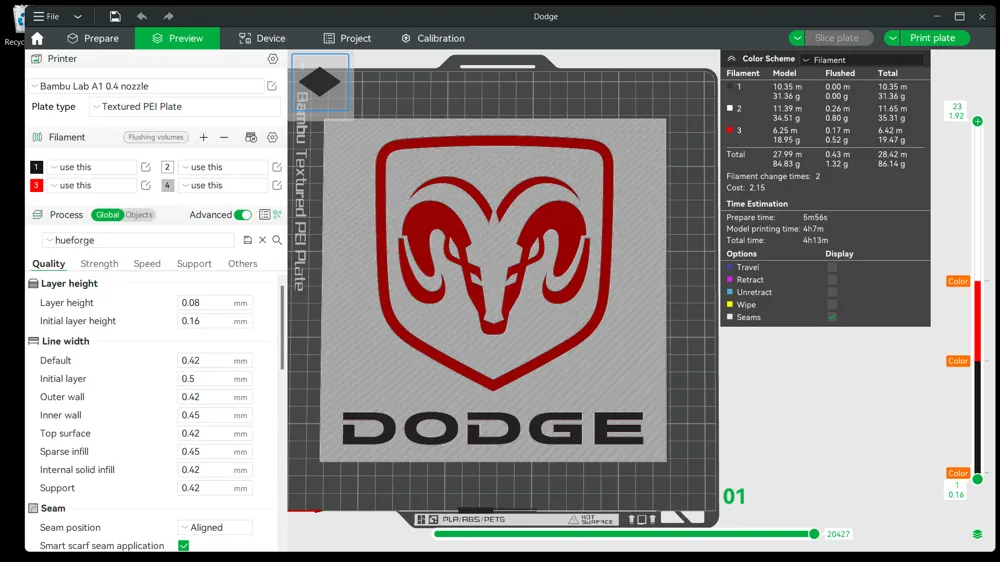The width and height of the screenshot is (1000, 562).
Task: Switch to the Calibration tab
Action: tap(433, 38)
